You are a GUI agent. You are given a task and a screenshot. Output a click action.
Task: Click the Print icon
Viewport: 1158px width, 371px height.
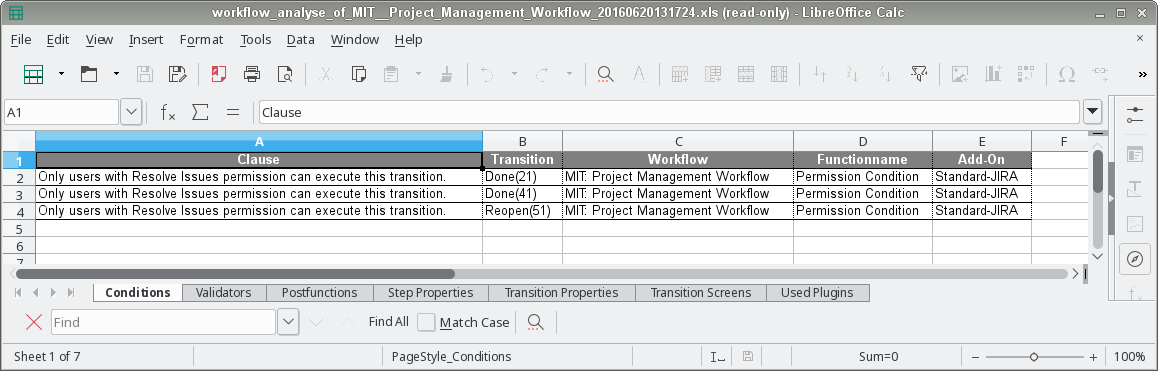pyautogui.click(x=252, y=74)
